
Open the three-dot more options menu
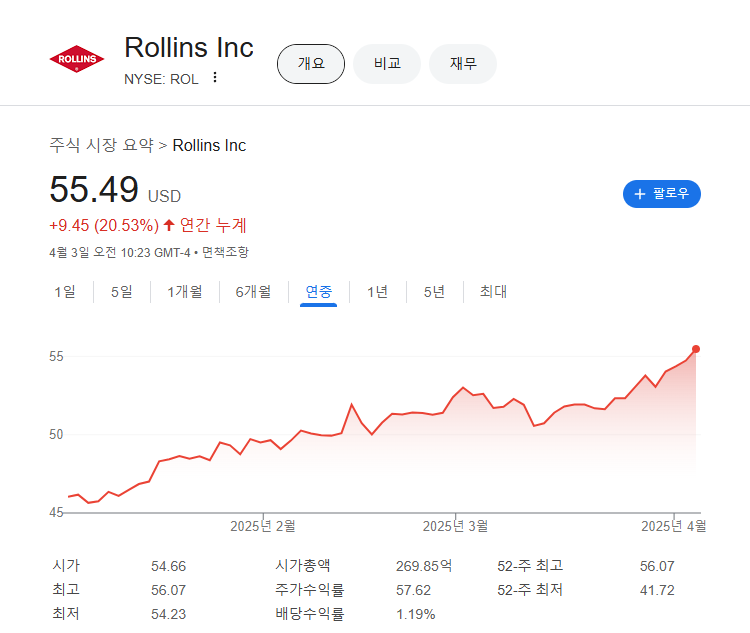click(x=214, y=78)
